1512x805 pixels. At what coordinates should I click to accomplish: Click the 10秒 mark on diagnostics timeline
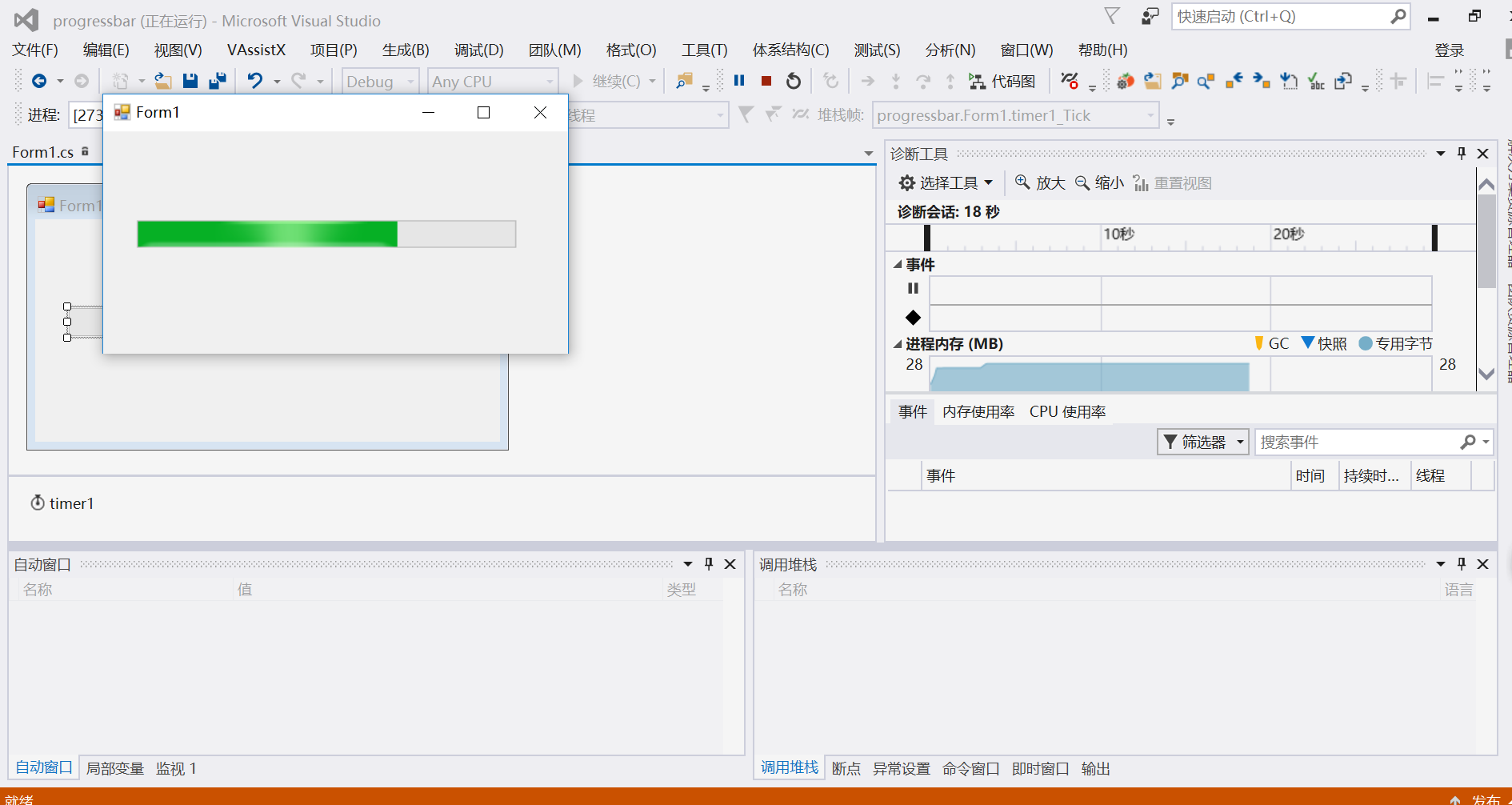1119,234
